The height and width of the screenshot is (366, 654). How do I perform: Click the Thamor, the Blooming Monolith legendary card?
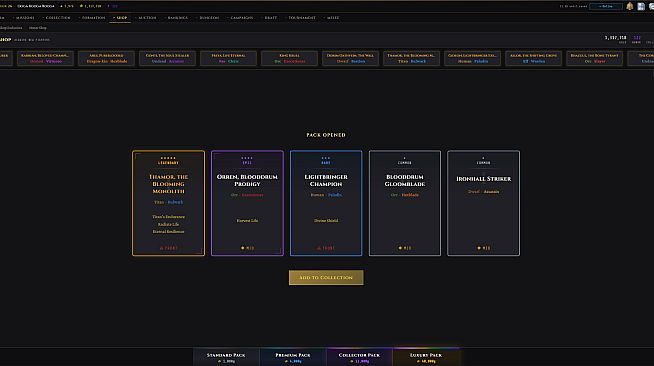pyautogui.click(x=169, y=203)
